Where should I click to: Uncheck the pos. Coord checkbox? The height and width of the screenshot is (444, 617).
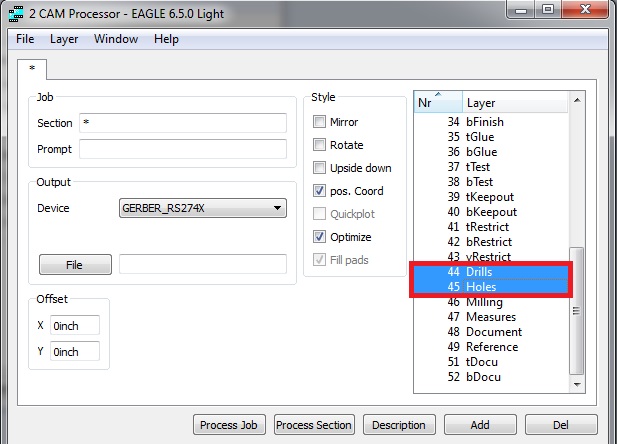tap(320, 191)
